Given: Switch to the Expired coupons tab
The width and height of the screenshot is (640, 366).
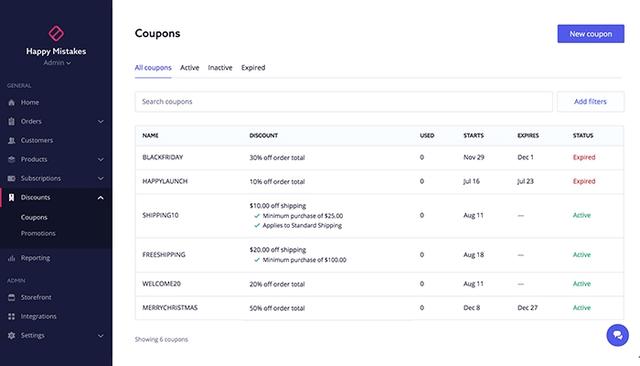Looking at the screenshot, I should tap(253, 68).
